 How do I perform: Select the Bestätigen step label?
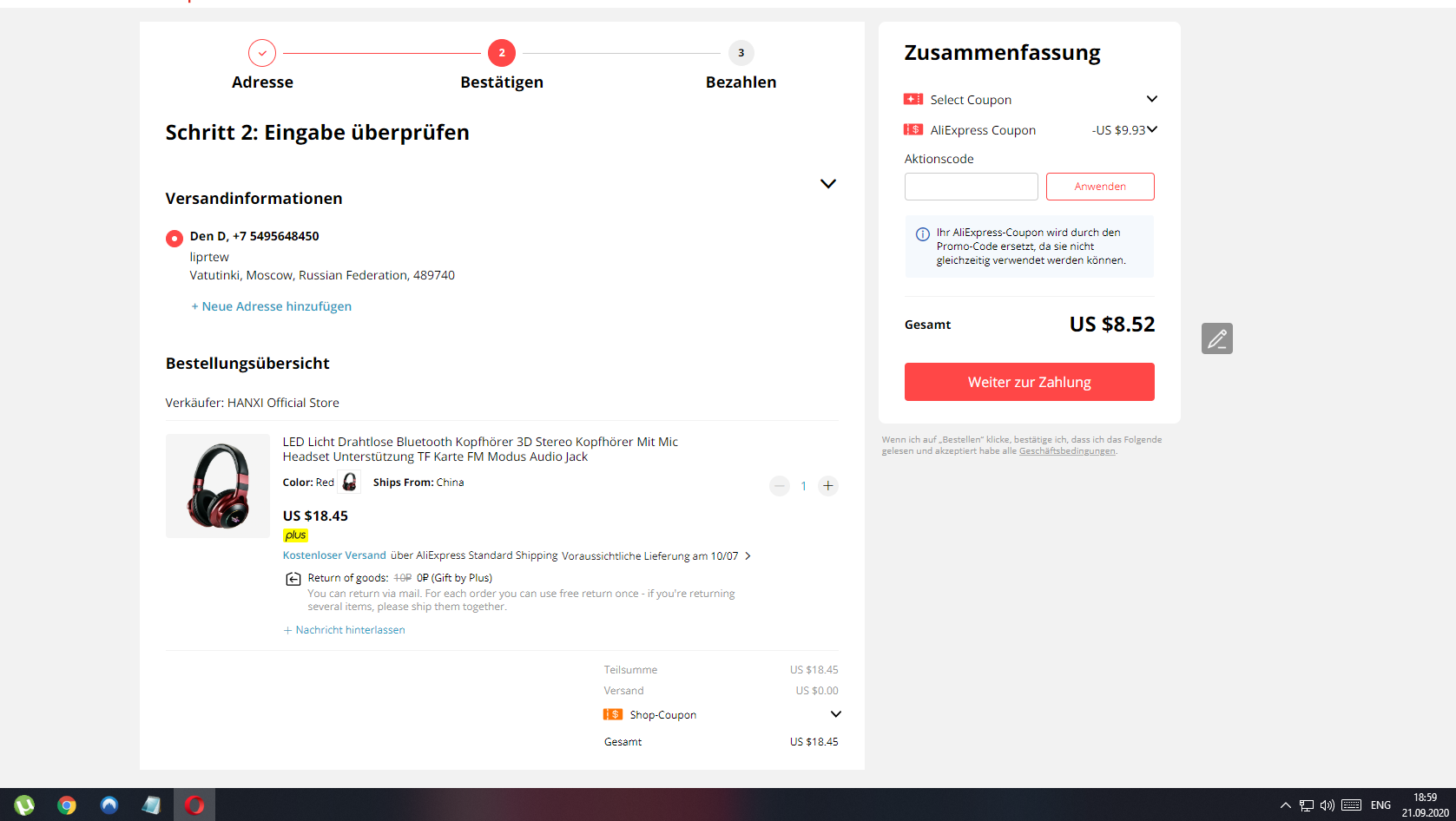pyautogui.click(x=502, y=82)
